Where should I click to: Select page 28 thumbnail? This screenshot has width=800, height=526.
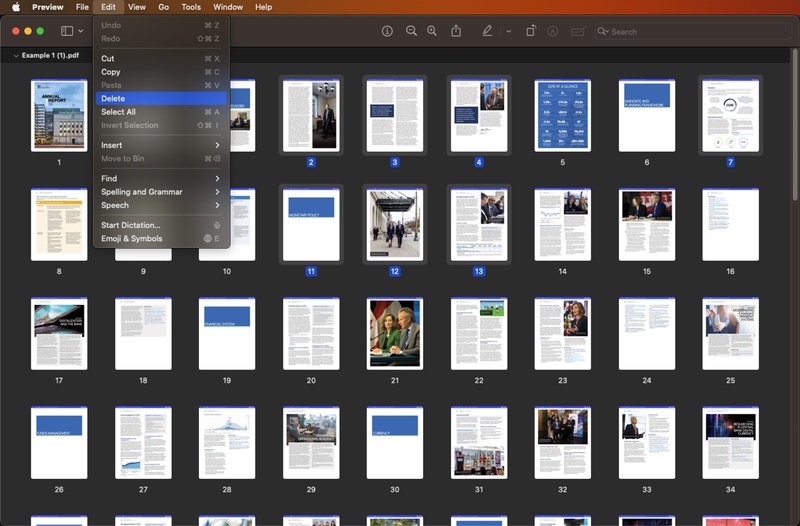227,443
